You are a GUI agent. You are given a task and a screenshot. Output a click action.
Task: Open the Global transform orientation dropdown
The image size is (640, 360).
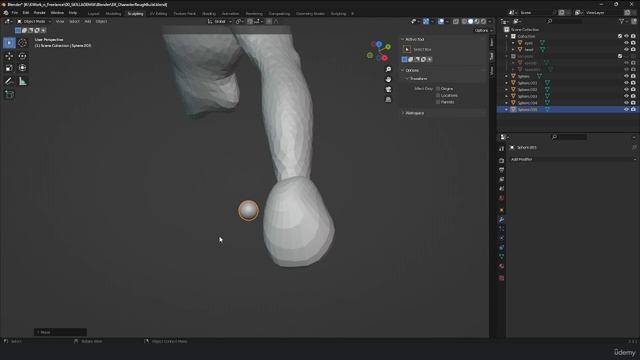coord(220,21)
